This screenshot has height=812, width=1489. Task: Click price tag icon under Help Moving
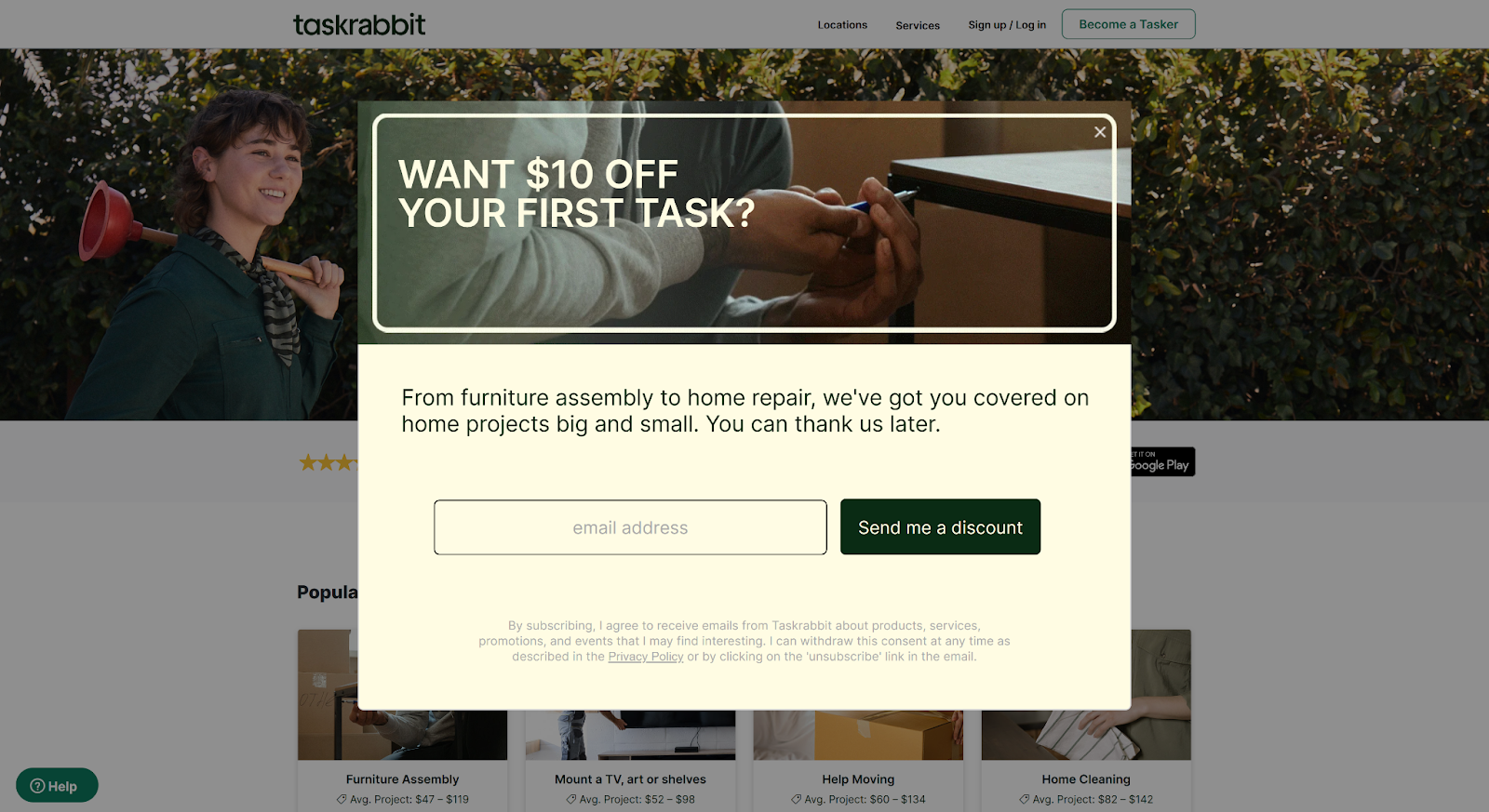coord(797,799)
